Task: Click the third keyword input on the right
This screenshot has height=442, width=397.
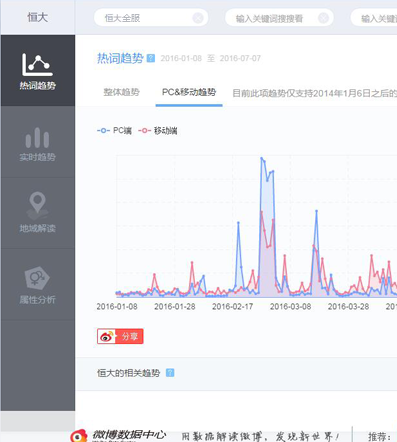Action: click(374, 18)
